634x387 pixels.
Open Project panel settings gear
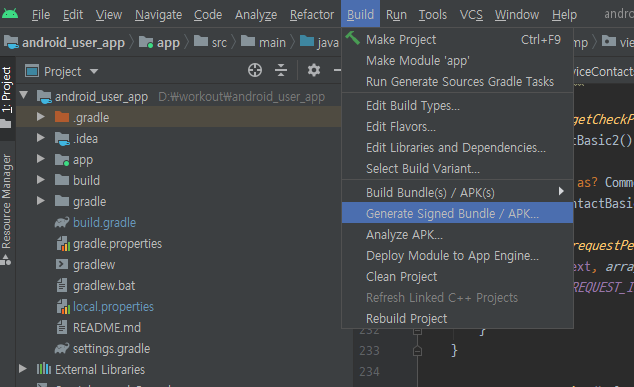pyautogui.click(x=314, y=70)
